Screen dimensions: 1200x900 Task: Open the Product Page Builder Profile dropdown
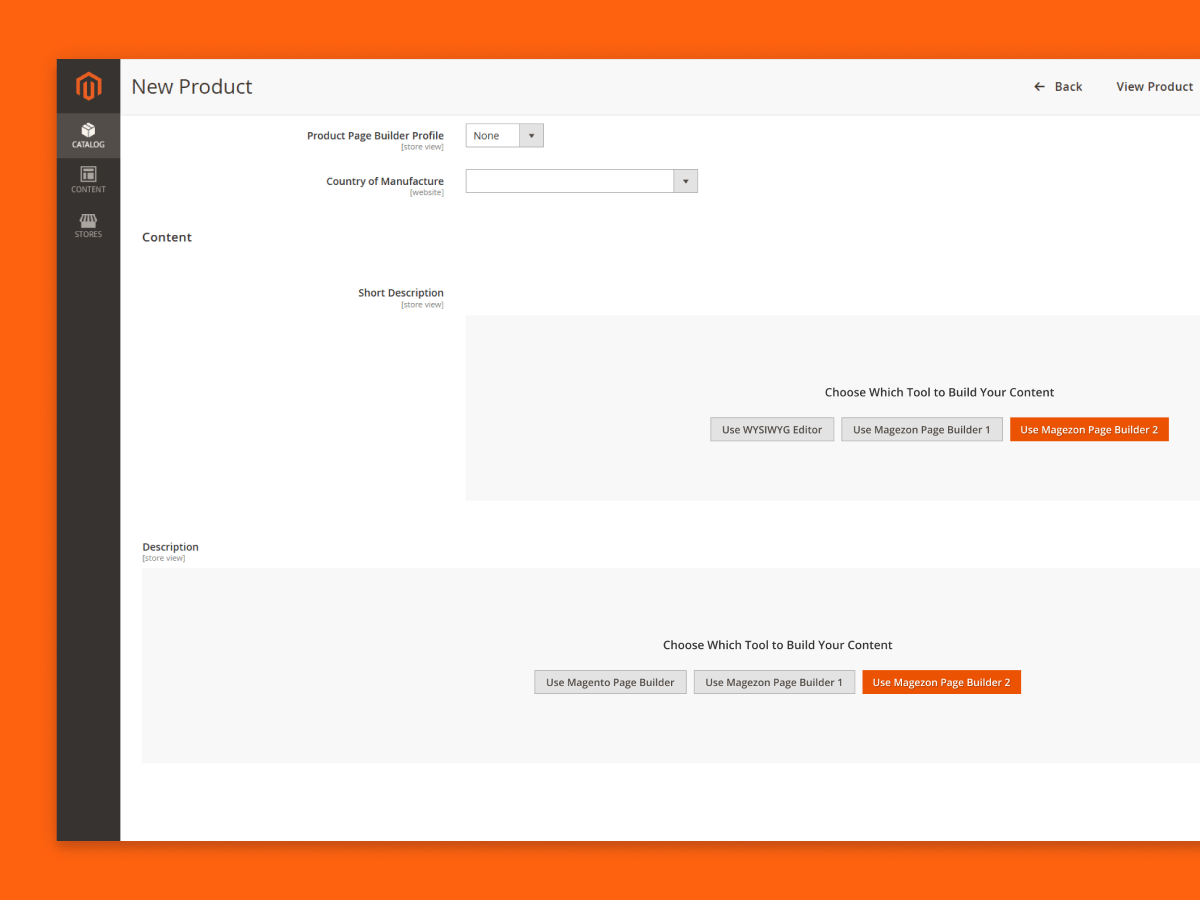point(504,136)
